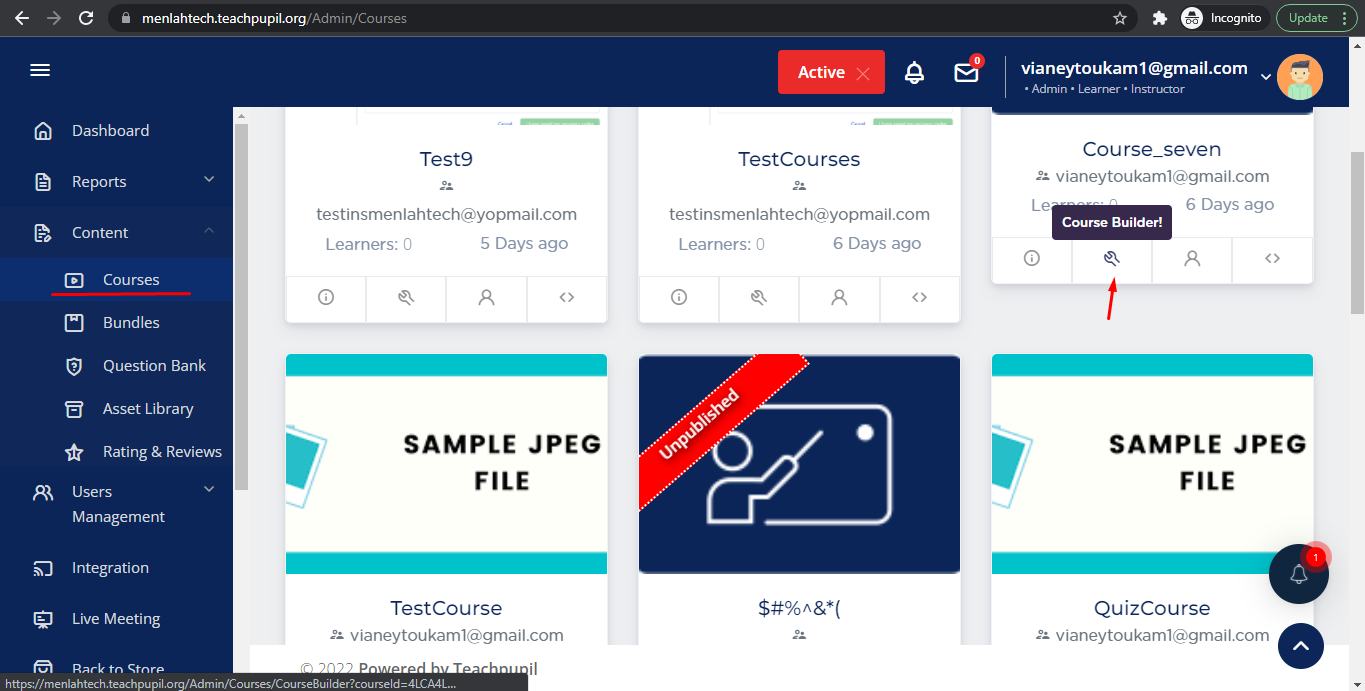Open the notifications bell in header
Image resolution: width=1365 pixels, height=691 pixels.
(914, 72)
